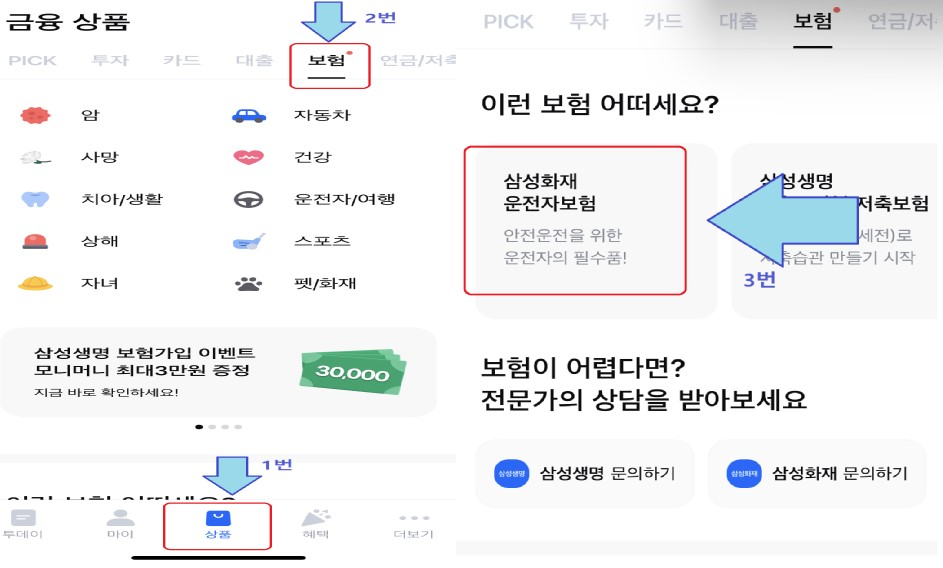Open 삼성생명 보험가입 이벤트 banner
The image size is (943, 568).
pyautogui.click(x=218, y=372)
